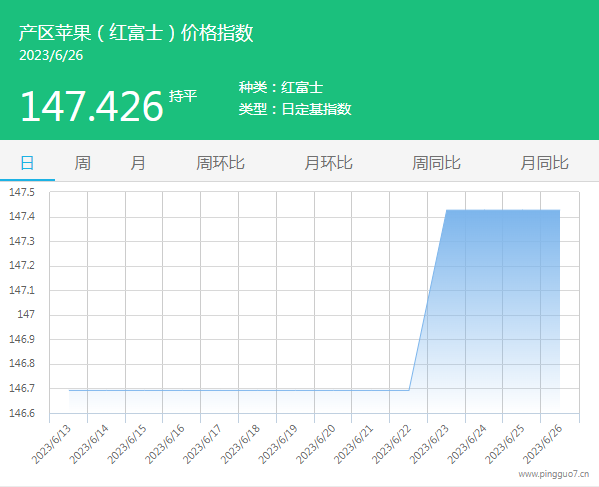
Task: Click the 147.426 index value
Action: coord(92,106)
